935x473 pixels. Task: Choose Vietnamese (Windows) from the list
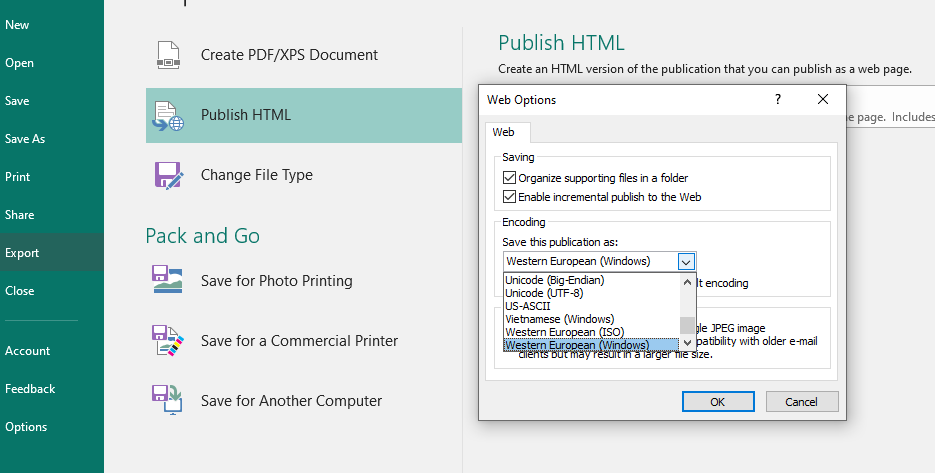click(x=559, y=319)
